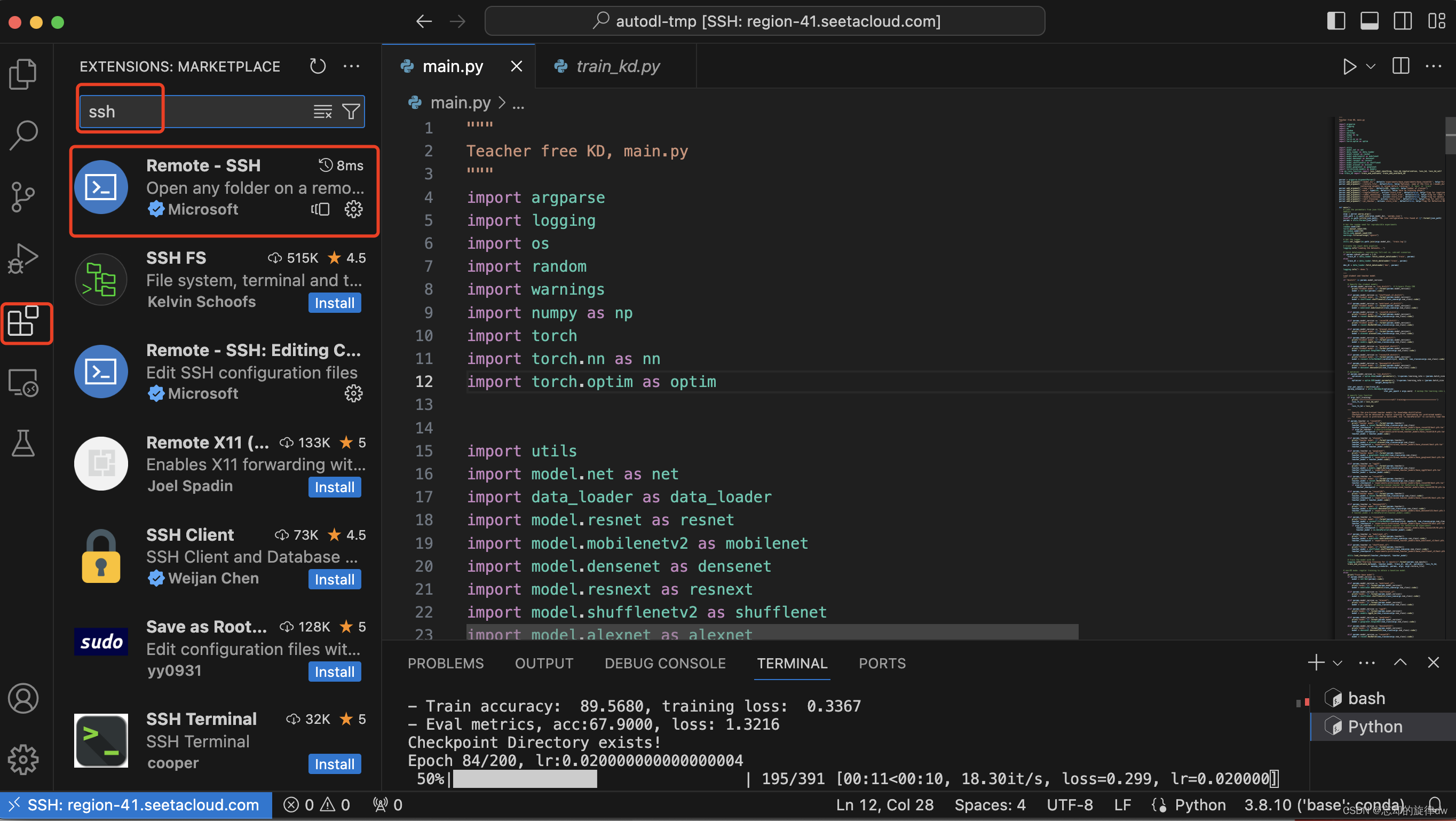Switch to the train_kd.py tab
The image size is (1456, 821).
click(617, 66)
